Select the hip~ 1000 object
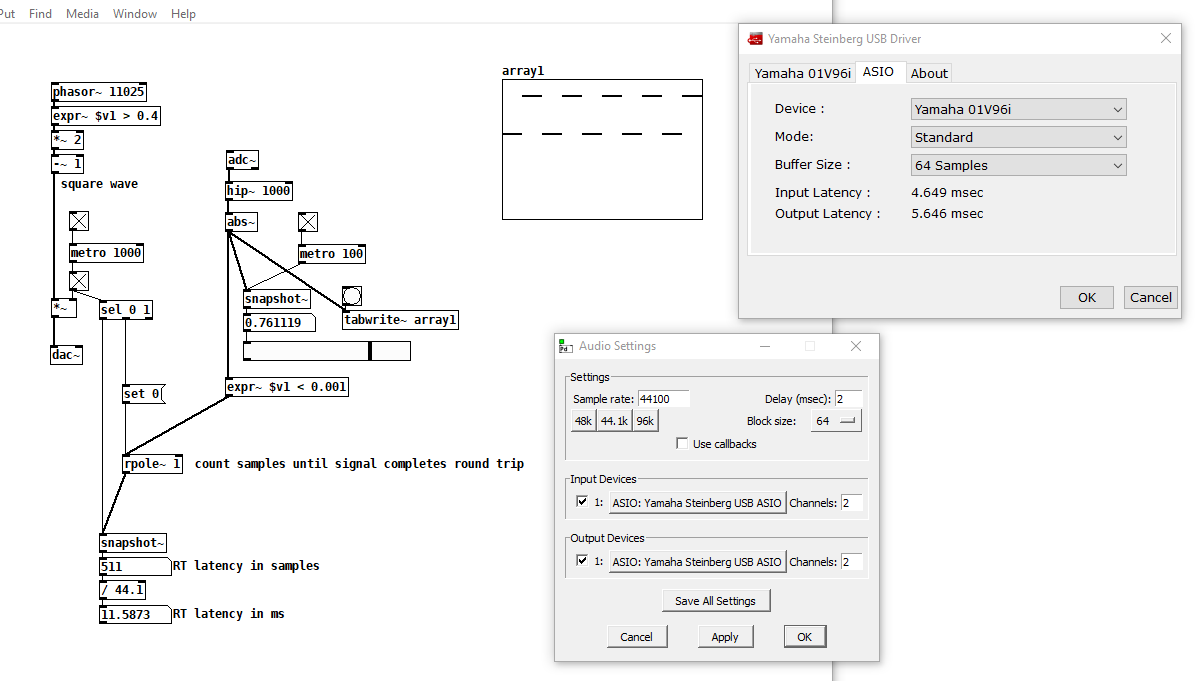The width and height of the screenshot is (1197, 681). 259,191
